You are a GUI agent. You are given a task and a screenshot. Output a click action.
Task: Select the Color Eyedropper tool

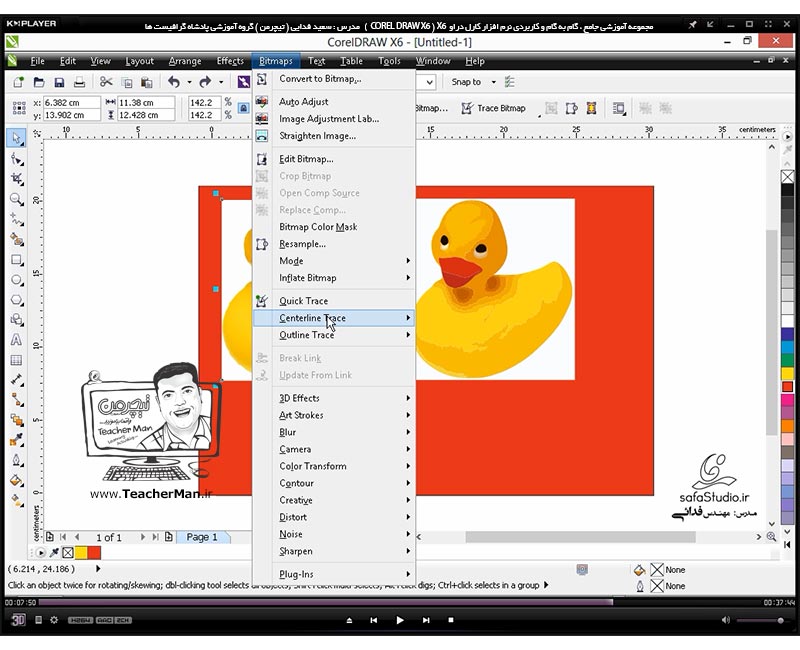pyautogui.click(x=16, y=439)
